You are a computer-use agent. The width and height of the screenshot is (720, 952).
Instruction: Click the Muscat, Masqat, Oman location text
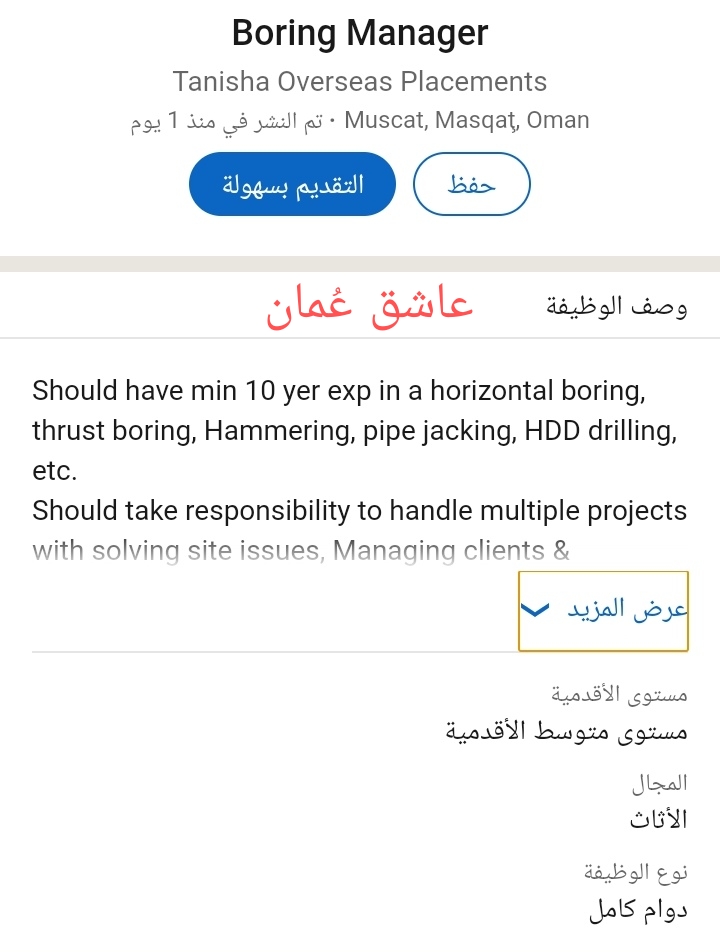pos(466,121)
